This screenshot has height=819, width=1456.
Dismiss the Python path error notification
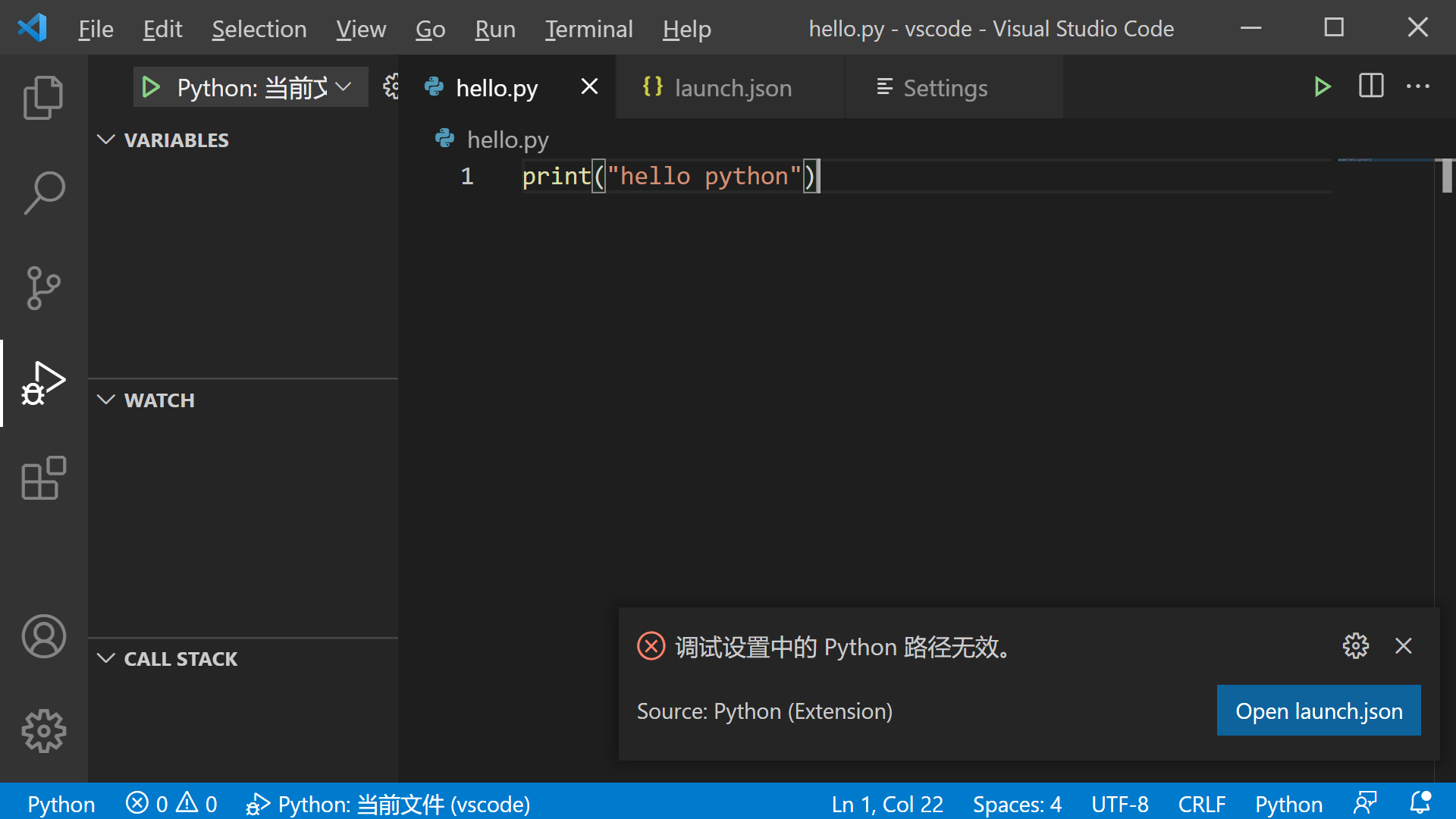coord(1403,646)
